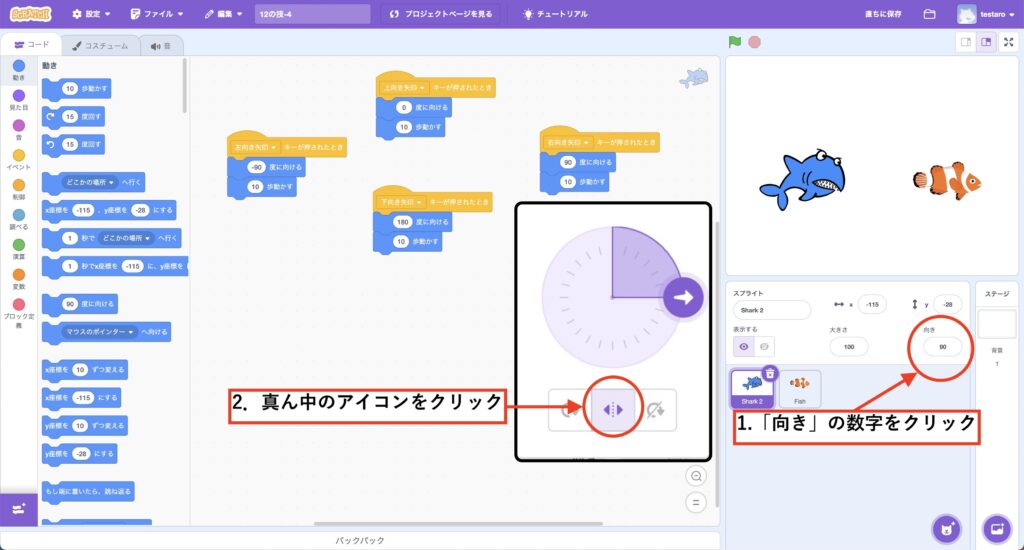
Task: Open the 左向き矢印 key dropdown
Action: pos(255,147)
